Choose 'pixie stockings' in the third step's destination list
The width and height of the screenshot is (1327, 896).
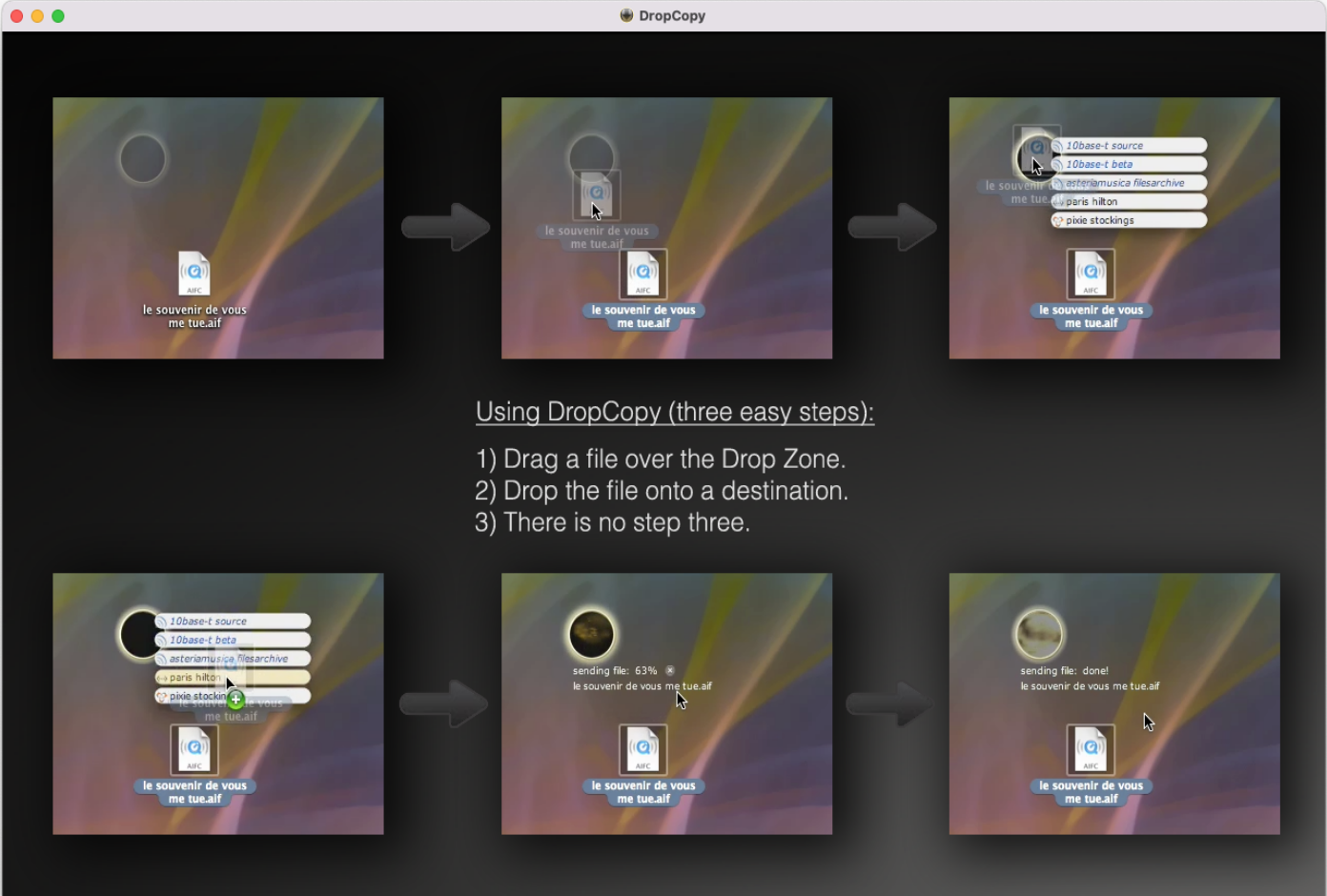pos(1129,220)
